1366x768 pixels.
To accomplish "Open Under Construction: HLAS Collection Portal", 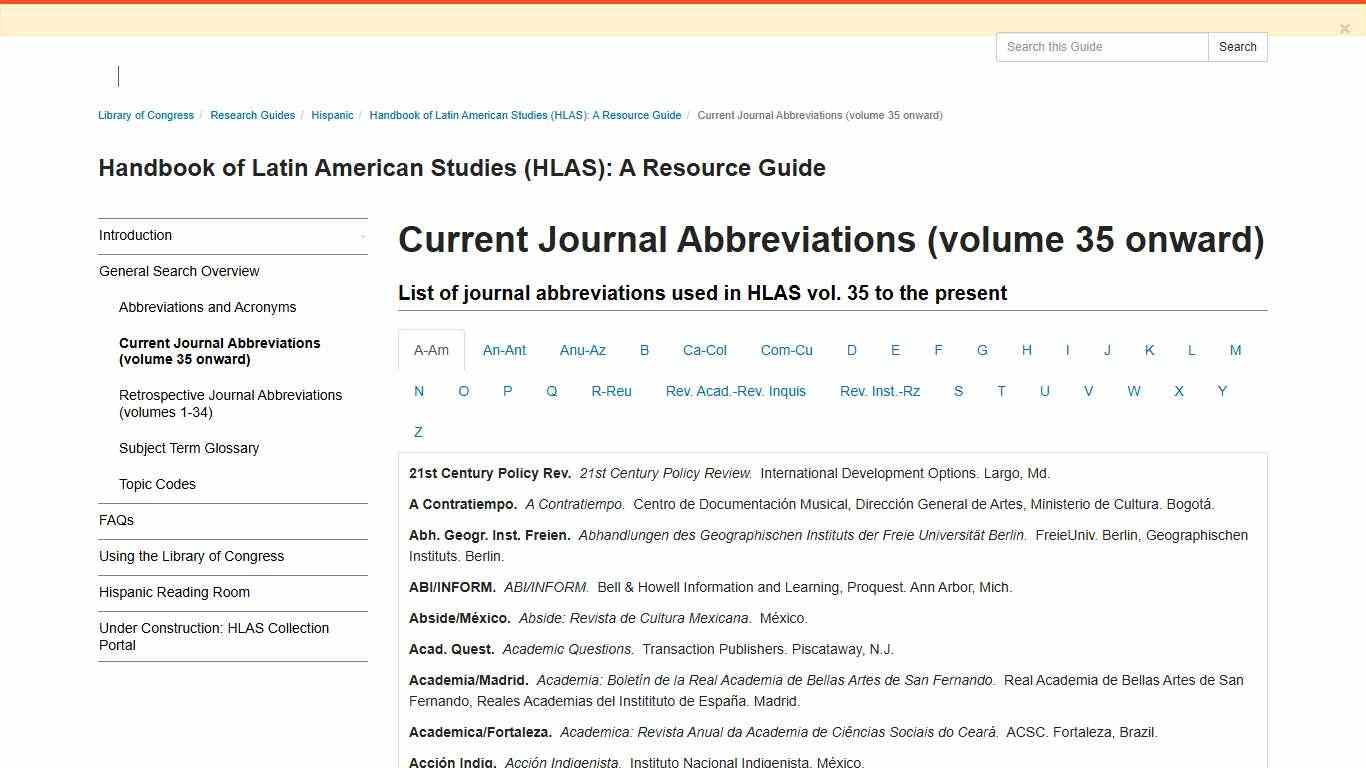I will [213, 636].
